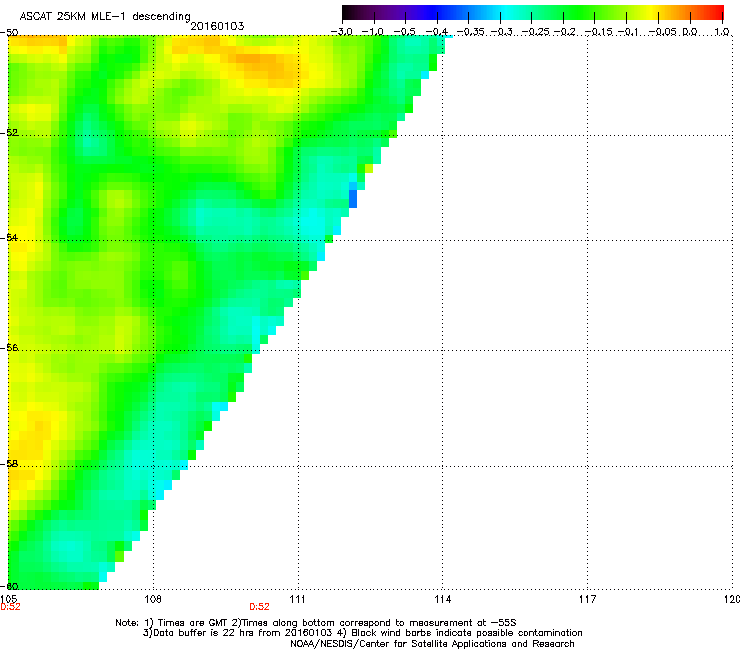This screenshot has height=650, width=740.
Task: Select the -0.5 color scale label
Action: (404, 32)
